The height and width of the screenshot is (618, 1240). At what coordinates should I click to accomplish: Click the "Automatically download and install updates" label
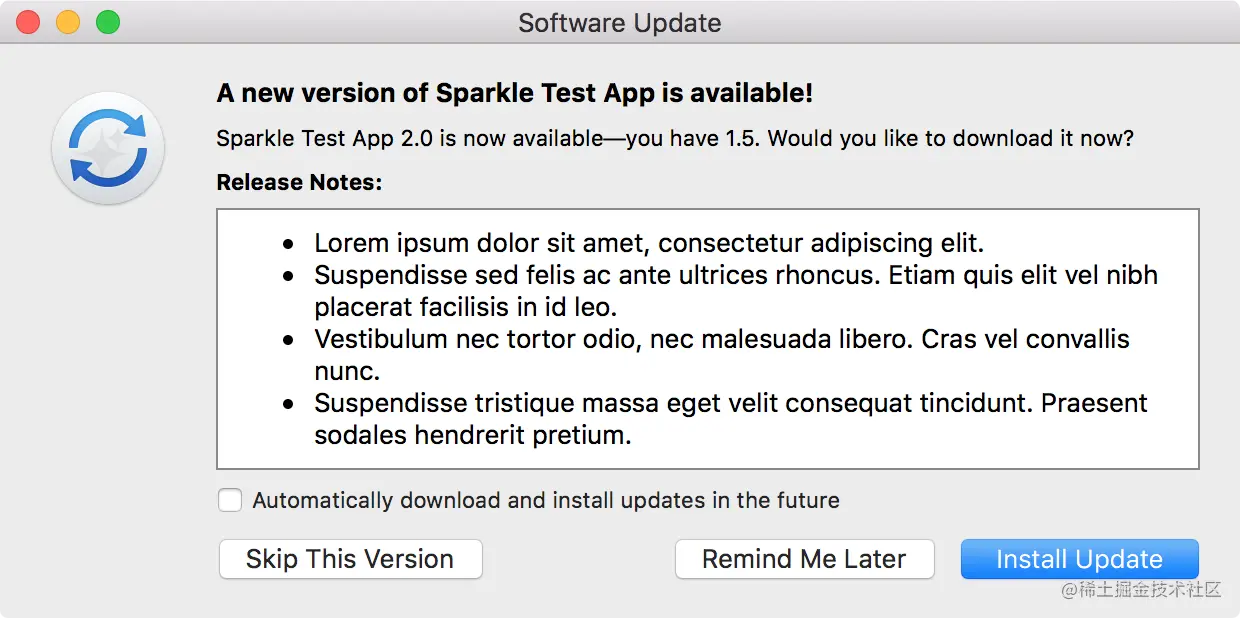click(546, 500)
